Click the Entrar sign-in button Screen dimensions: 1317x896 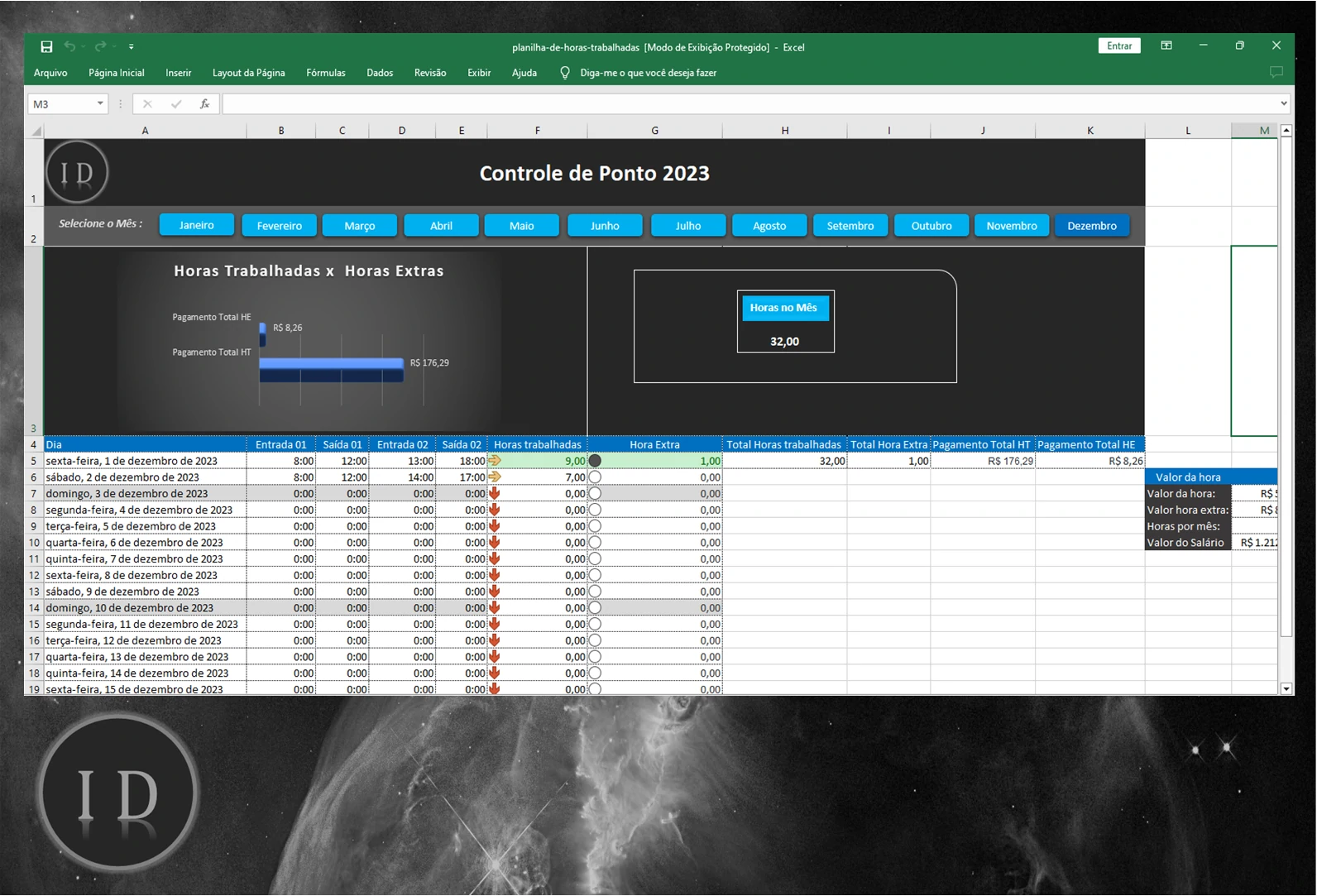1118,46
